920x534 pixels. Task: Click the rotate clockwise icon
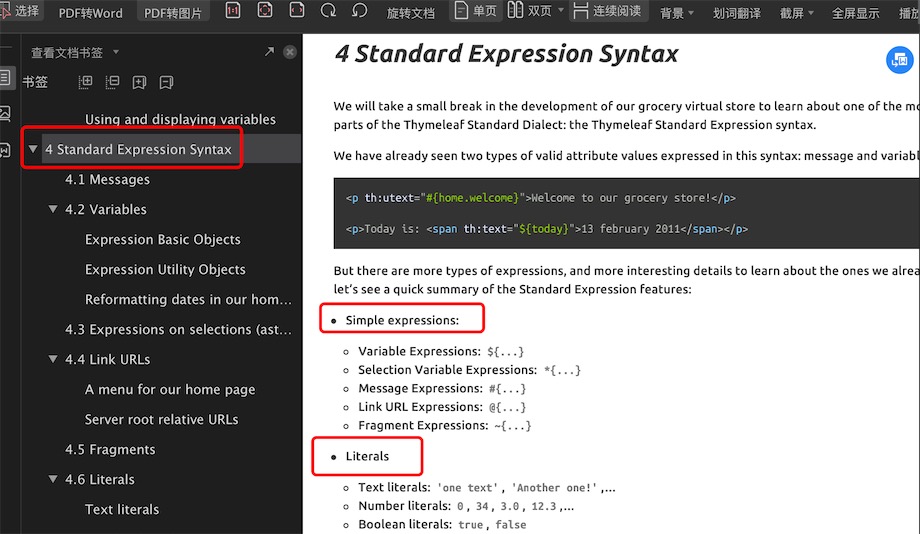(329, 10)
